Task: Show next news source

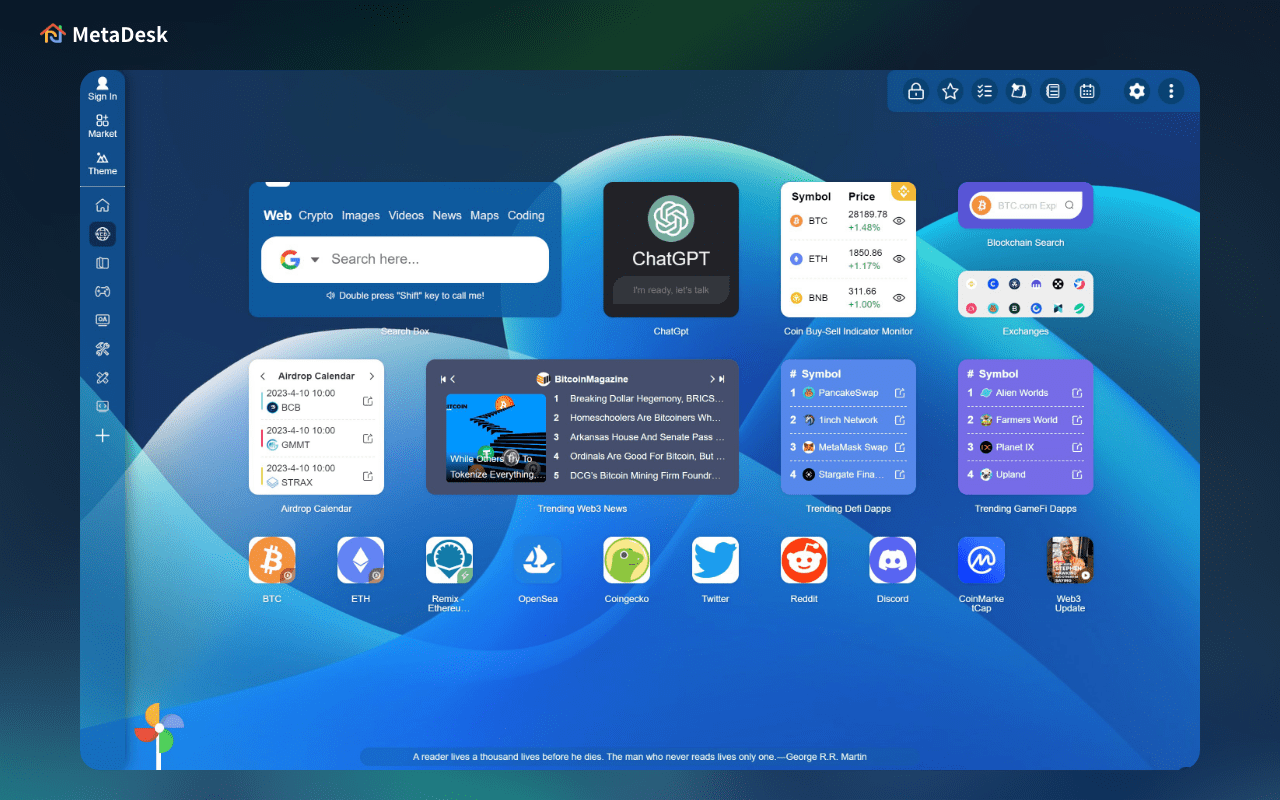Action: click(x=712, y=379)
